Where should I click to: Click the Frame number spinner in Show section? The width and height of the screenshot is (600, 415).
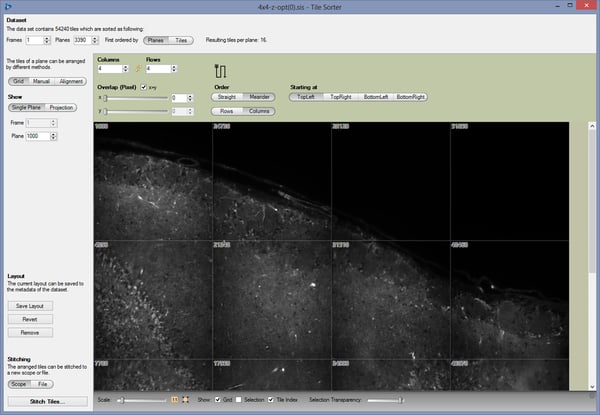coord(53,123)
